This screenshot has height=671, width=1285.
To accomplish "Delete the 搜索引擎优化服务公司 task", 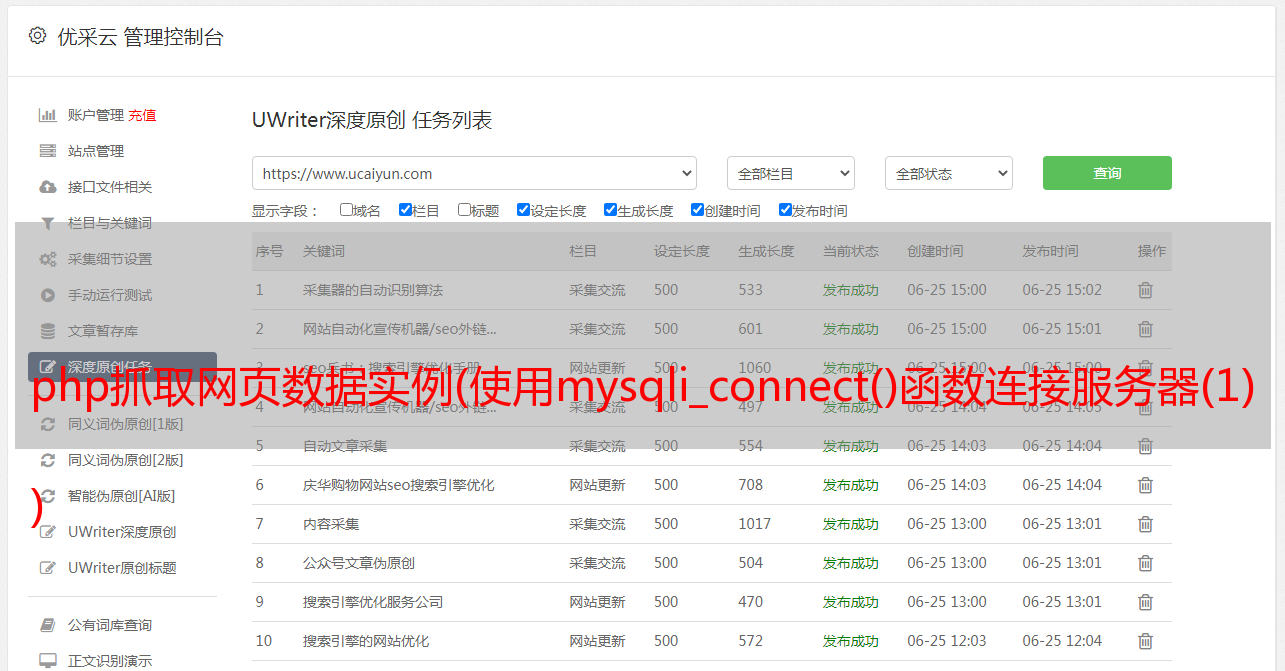I will [x=1145, y=602].
